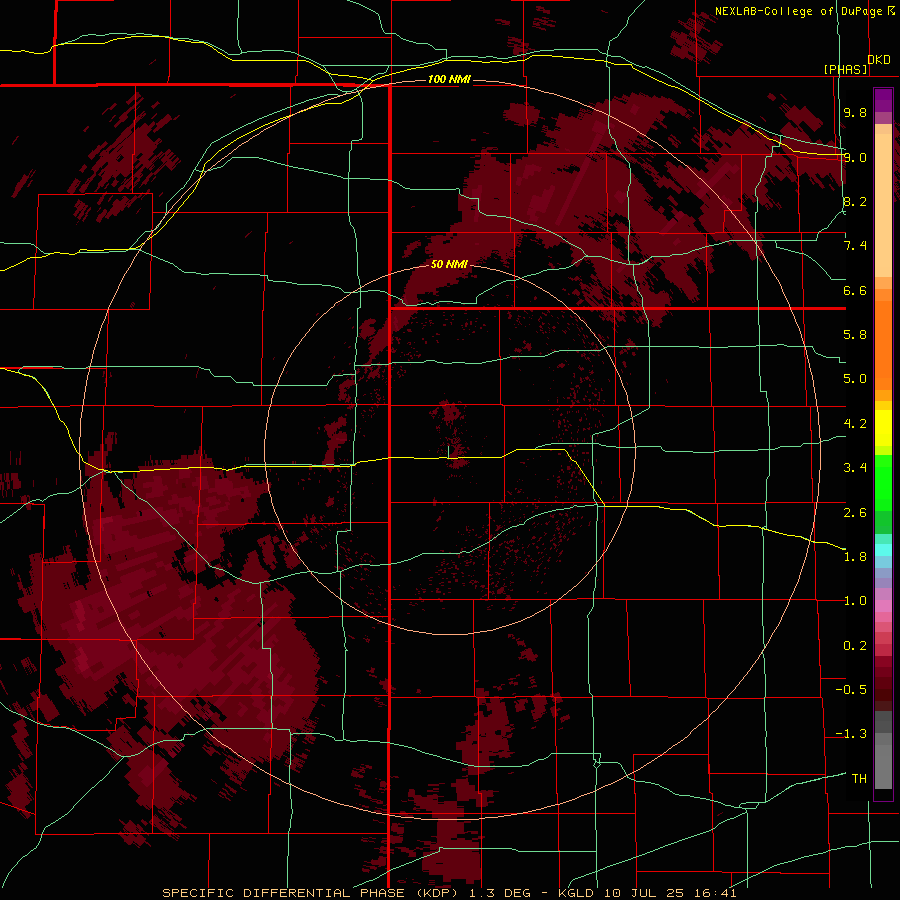The image size is (900, 900).
Task: Click the 1.8 legend value
Action: click(x=855, y=557)
